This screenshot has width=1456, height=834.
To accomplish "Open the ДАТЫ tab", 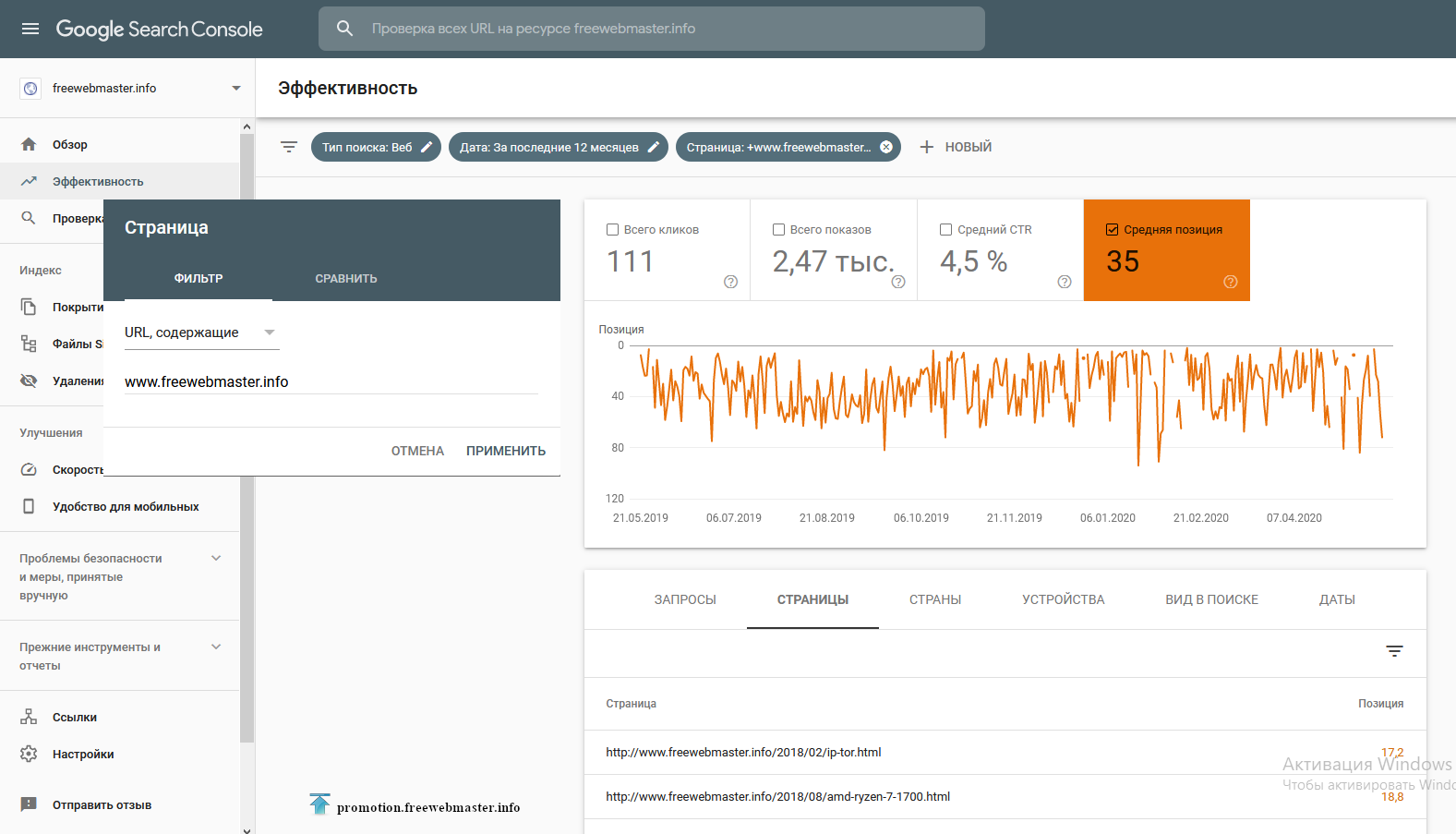I will point(1337,599).
